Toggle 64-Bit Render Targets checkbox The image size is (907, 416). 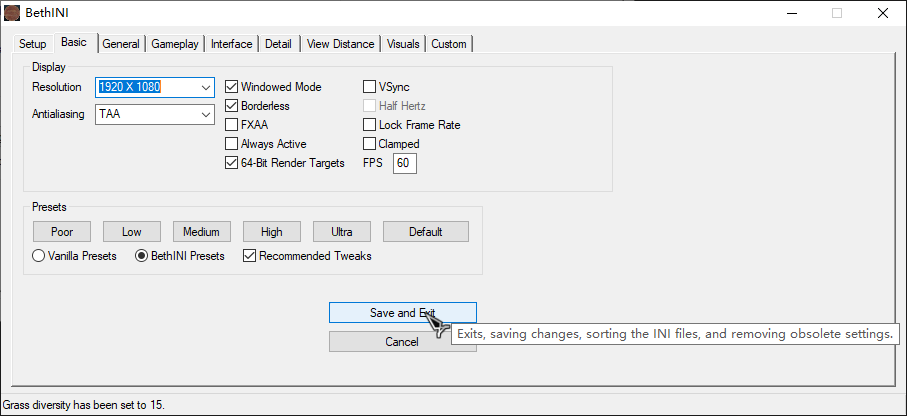coord(231,163)
